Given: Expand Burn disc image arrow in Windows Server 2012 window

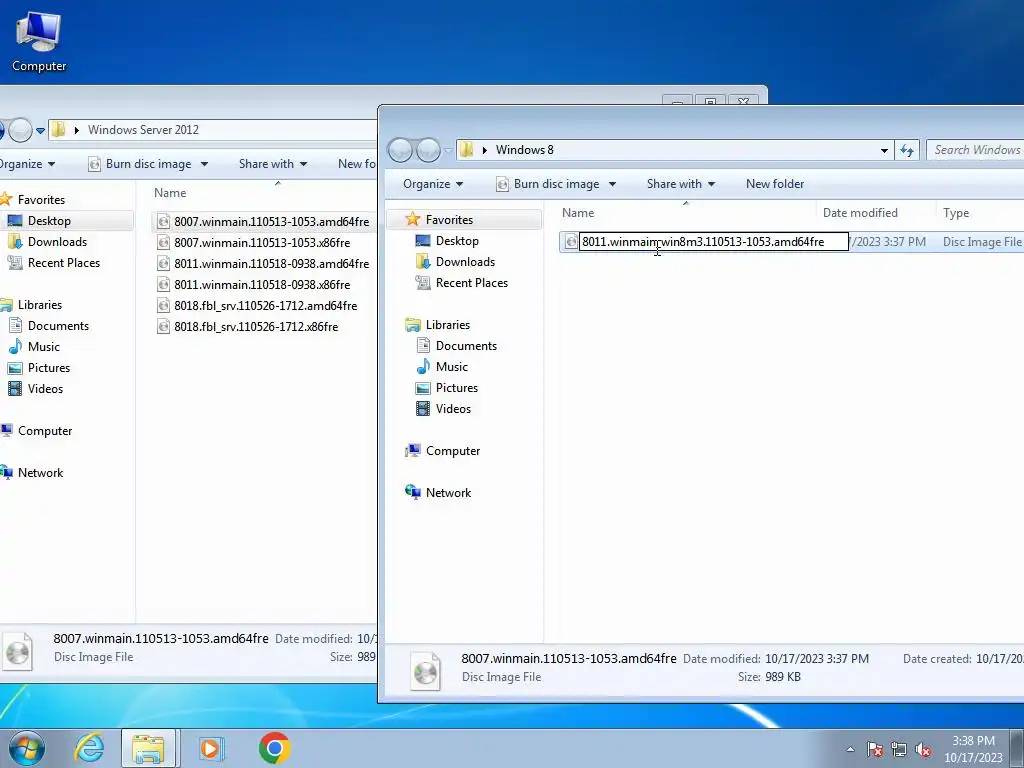Looking at the screenshot, I should tap(204, 164).
